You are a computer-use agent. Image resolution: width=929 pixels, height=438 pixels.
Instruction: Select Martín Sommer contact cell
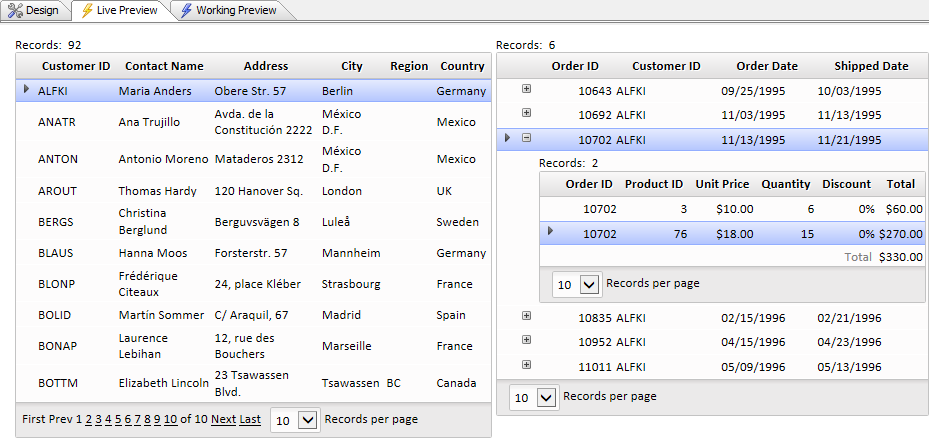coord(161,315)
